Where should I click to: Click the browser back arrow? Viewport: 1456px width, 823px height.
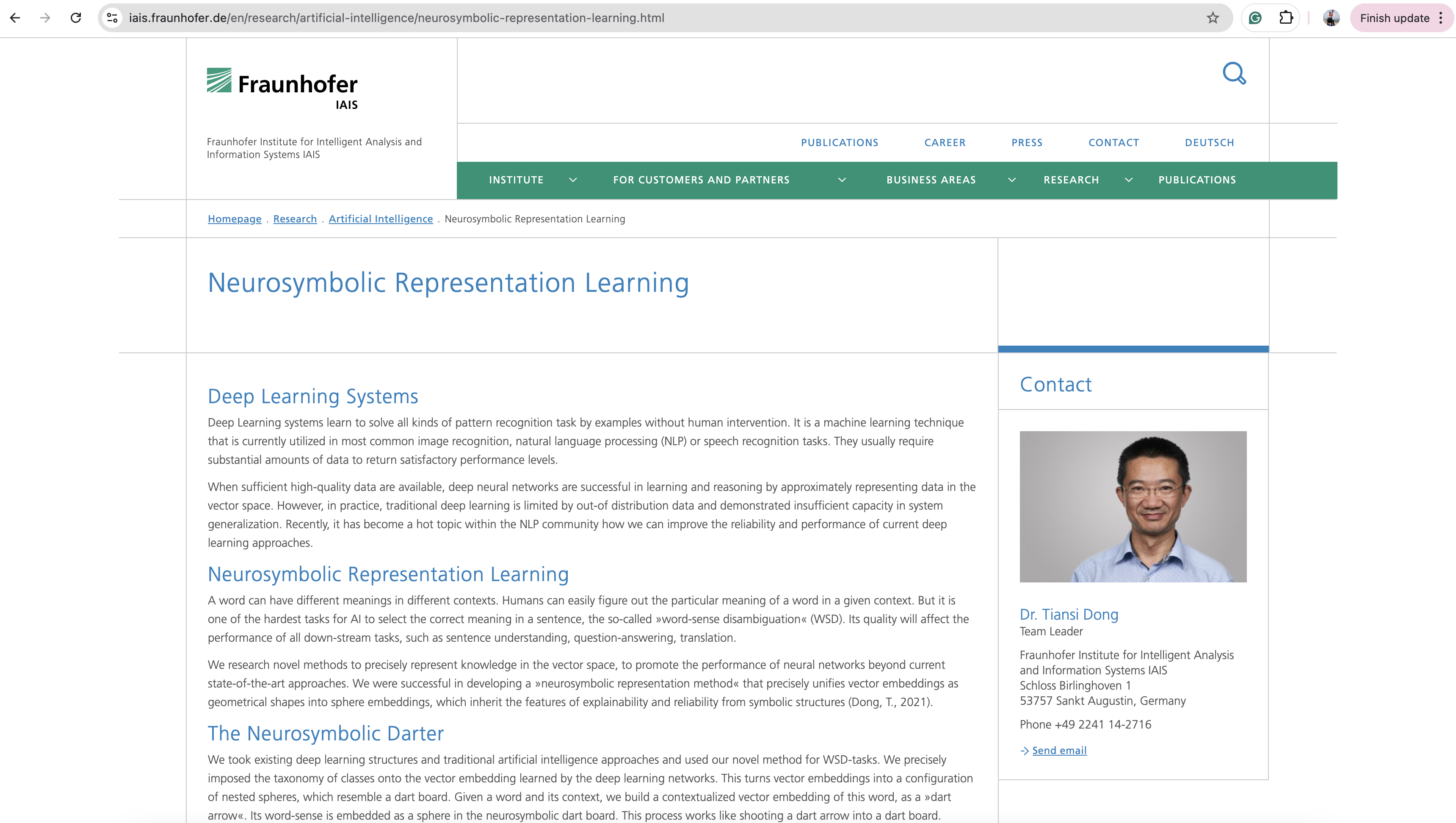pos(15,18)
